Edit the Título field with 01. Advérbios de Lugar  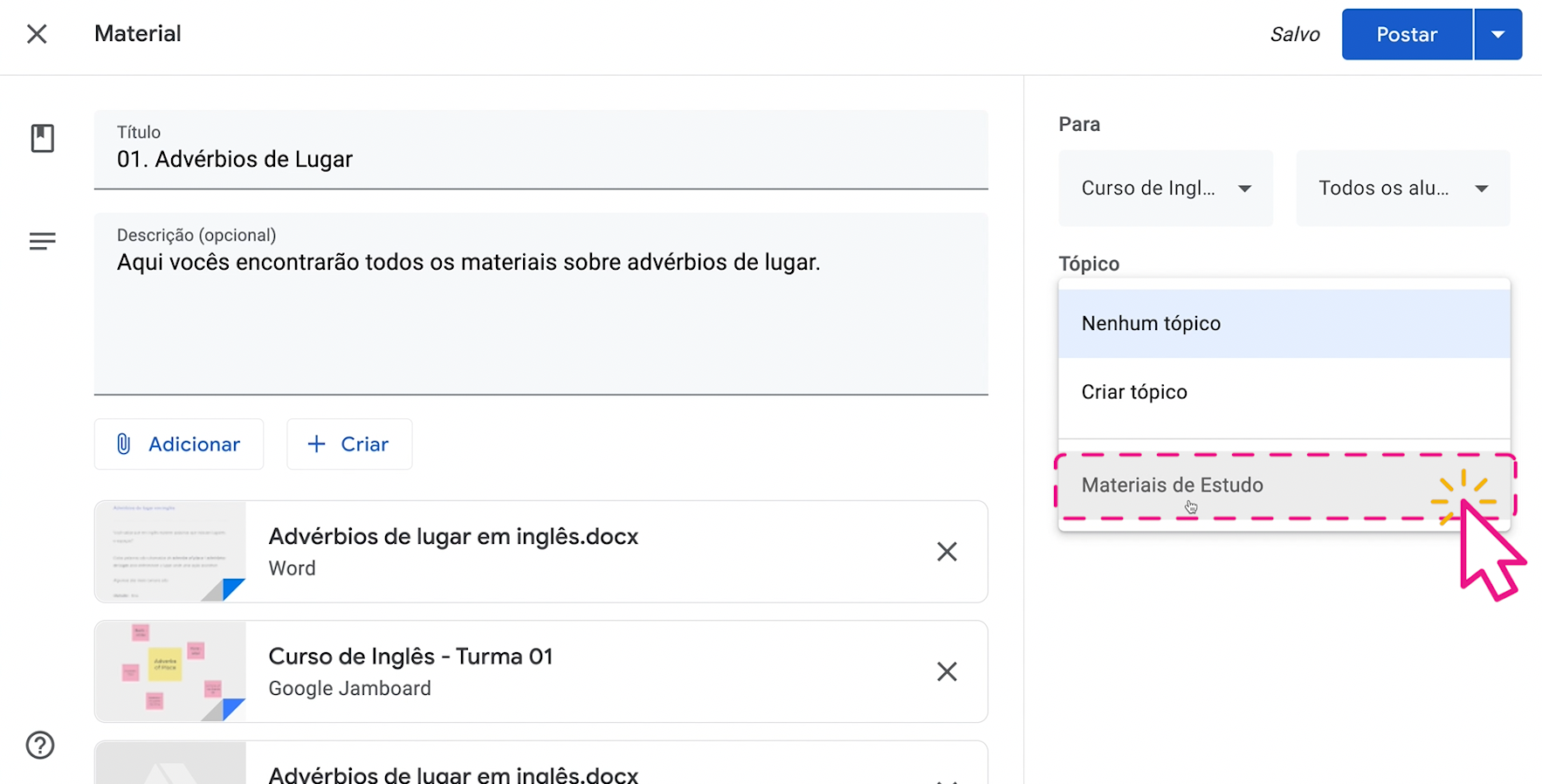pyautogui.click(x=541, y=149)
